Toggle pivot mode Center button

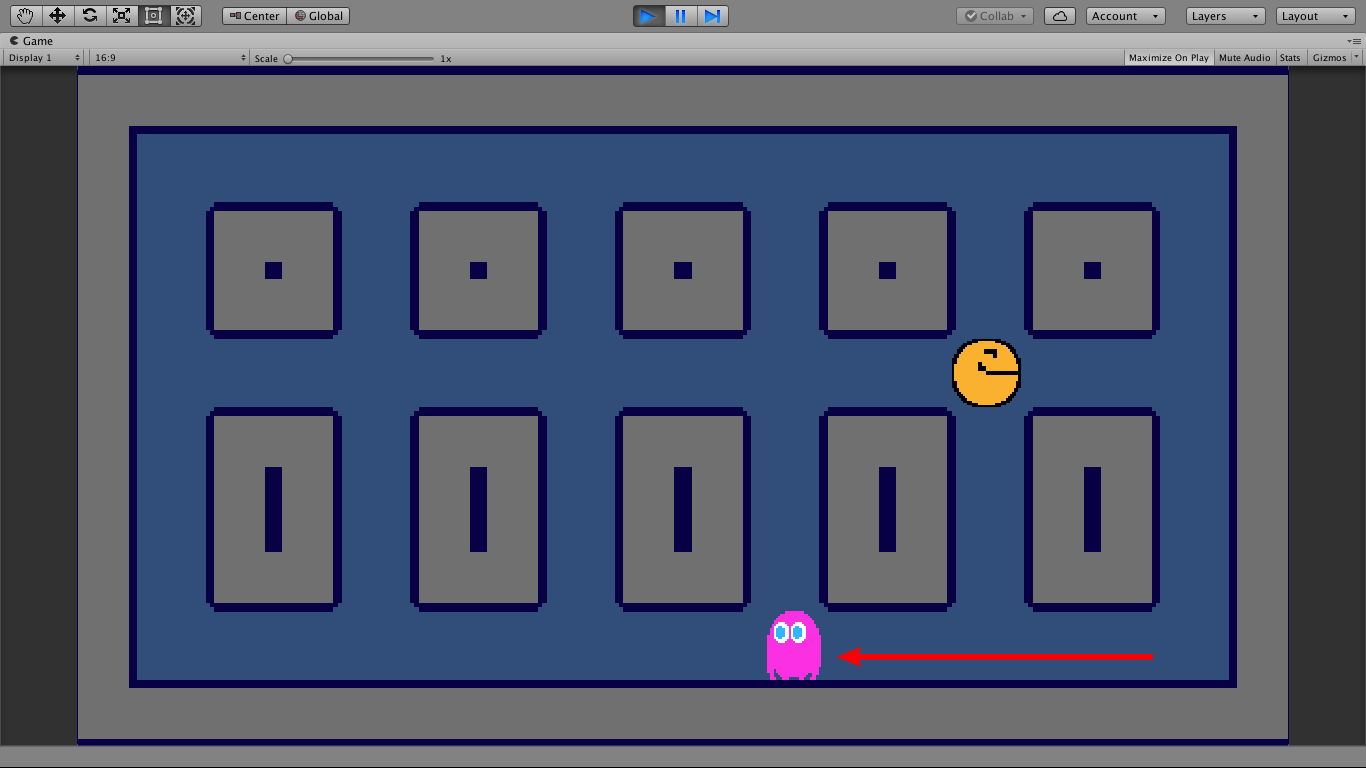254,16
